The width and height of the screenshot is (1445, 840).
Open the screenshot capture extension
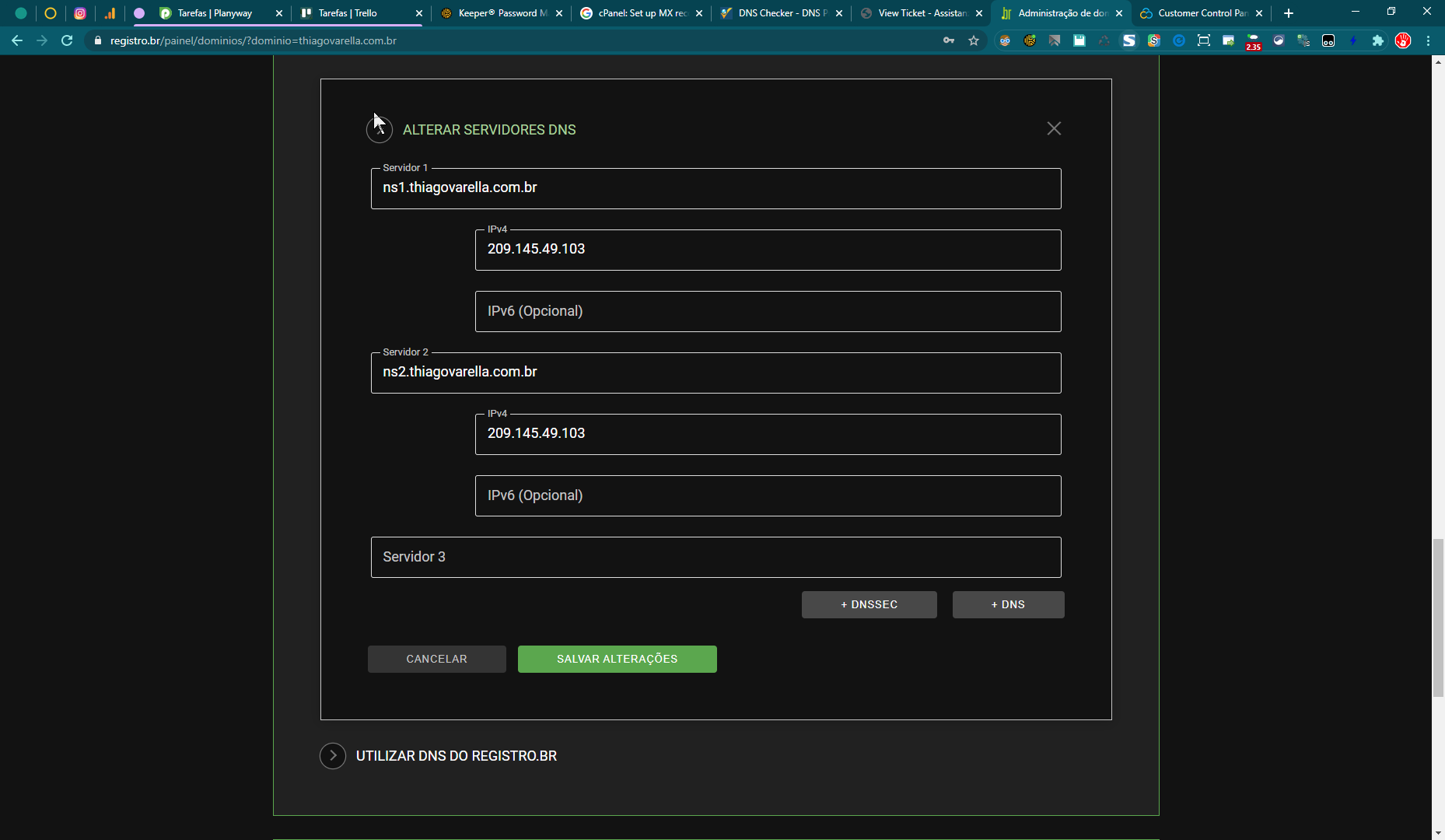point(1204,40)
